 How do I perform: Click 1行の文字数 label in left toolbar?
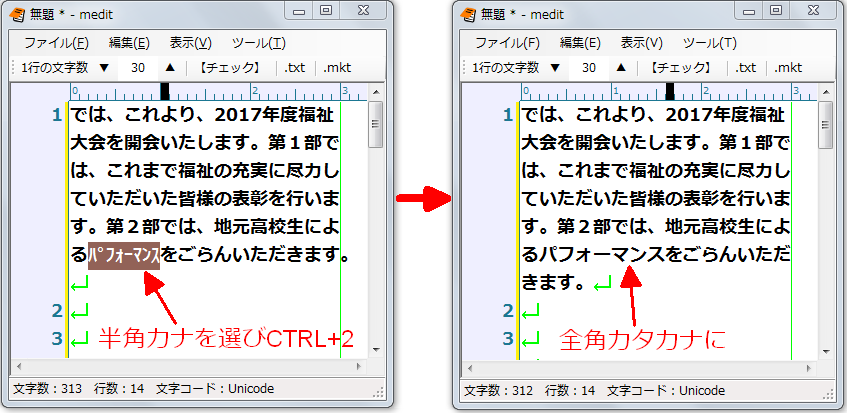55,68
